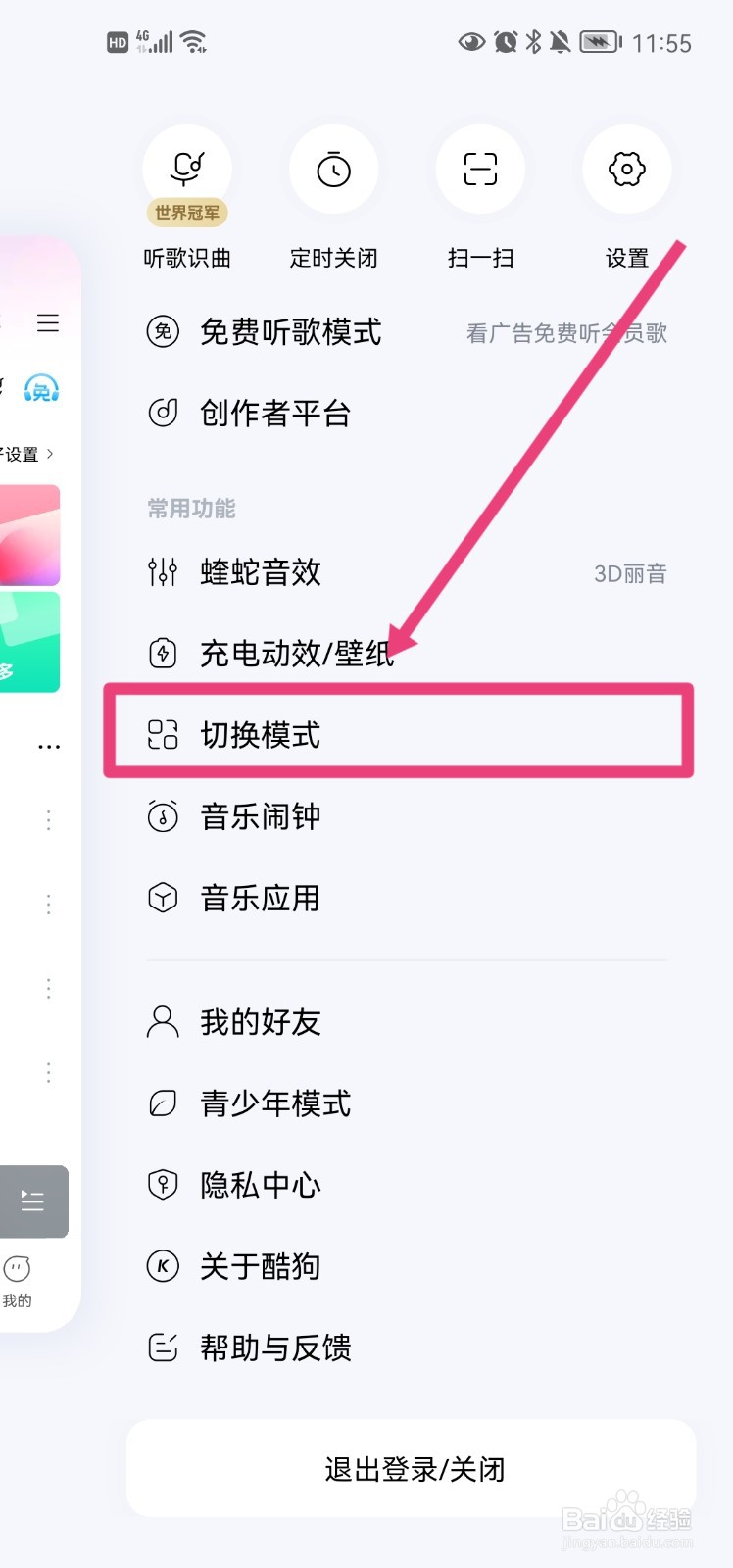Screen dimensions: 733x1568
Task: Open the playlist queue icon on left panel
Action: [32, 1200]
